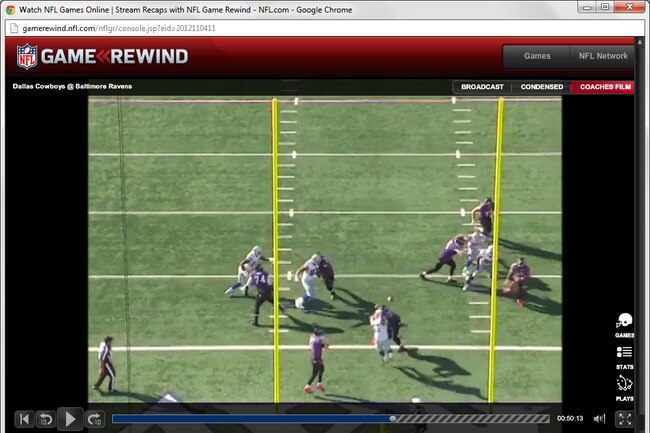This screenshot has height=433, width=650.
Task: Skip forward 10 seconds
Action: pos(95,419)
